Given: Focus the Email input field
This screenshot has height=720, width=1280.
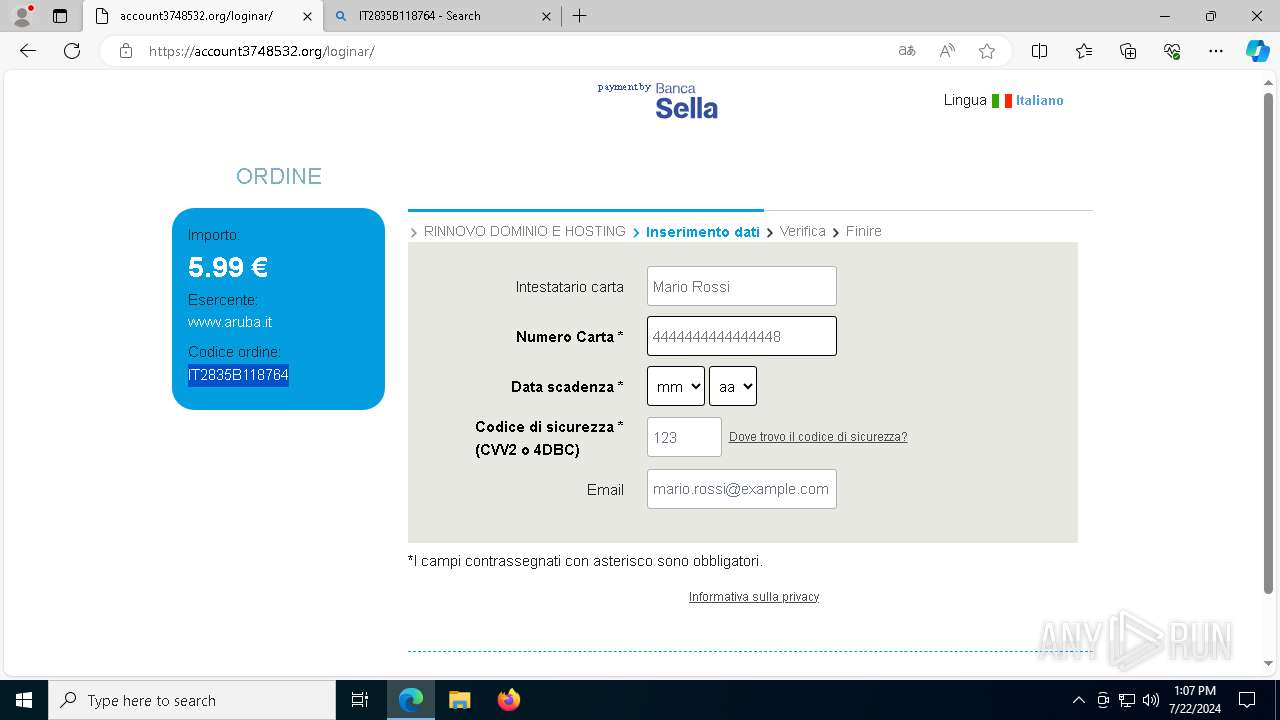Looking at the screenshot, I should coord(741,489).
